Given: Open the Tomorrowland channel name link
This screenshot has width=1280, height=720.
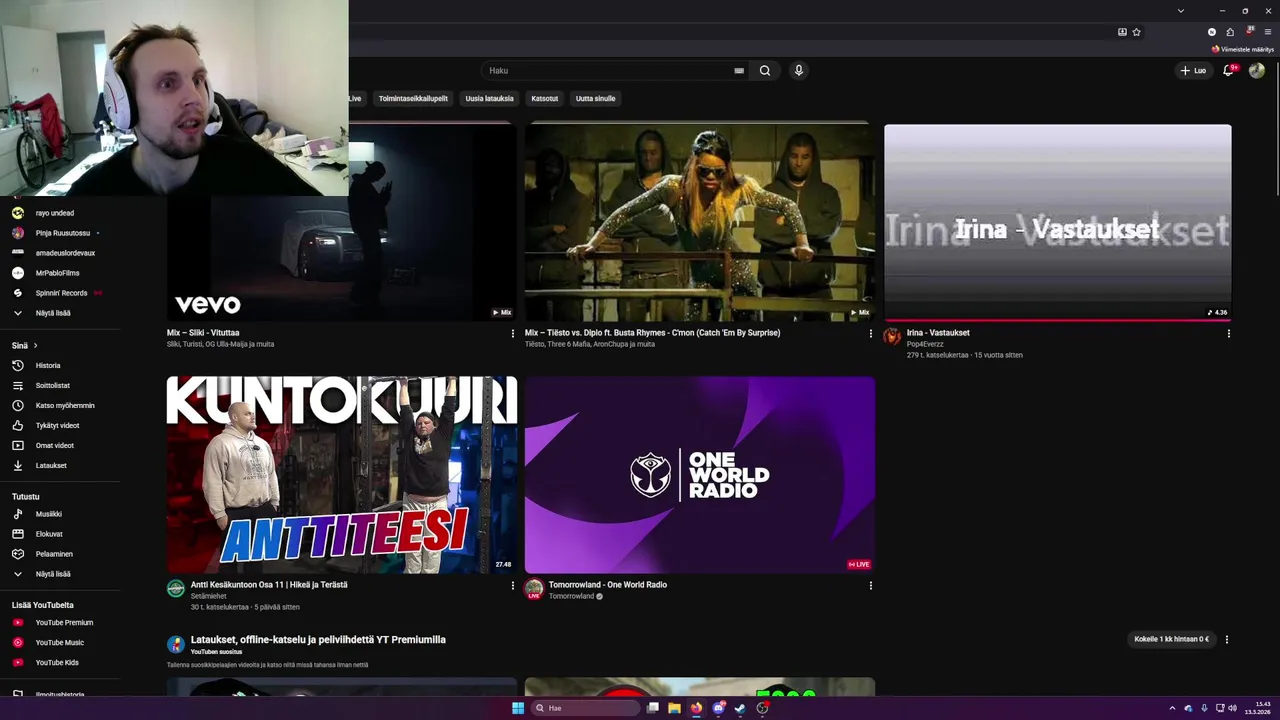Looking at the screenshot, I should coord(571,596).
